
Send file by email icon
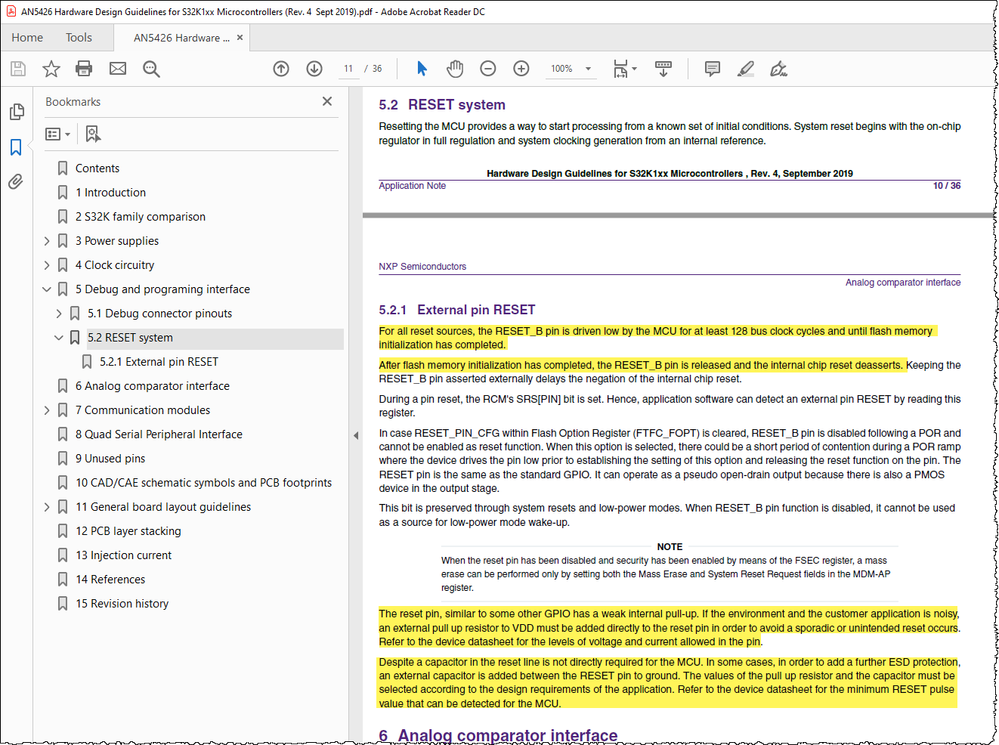118,69
